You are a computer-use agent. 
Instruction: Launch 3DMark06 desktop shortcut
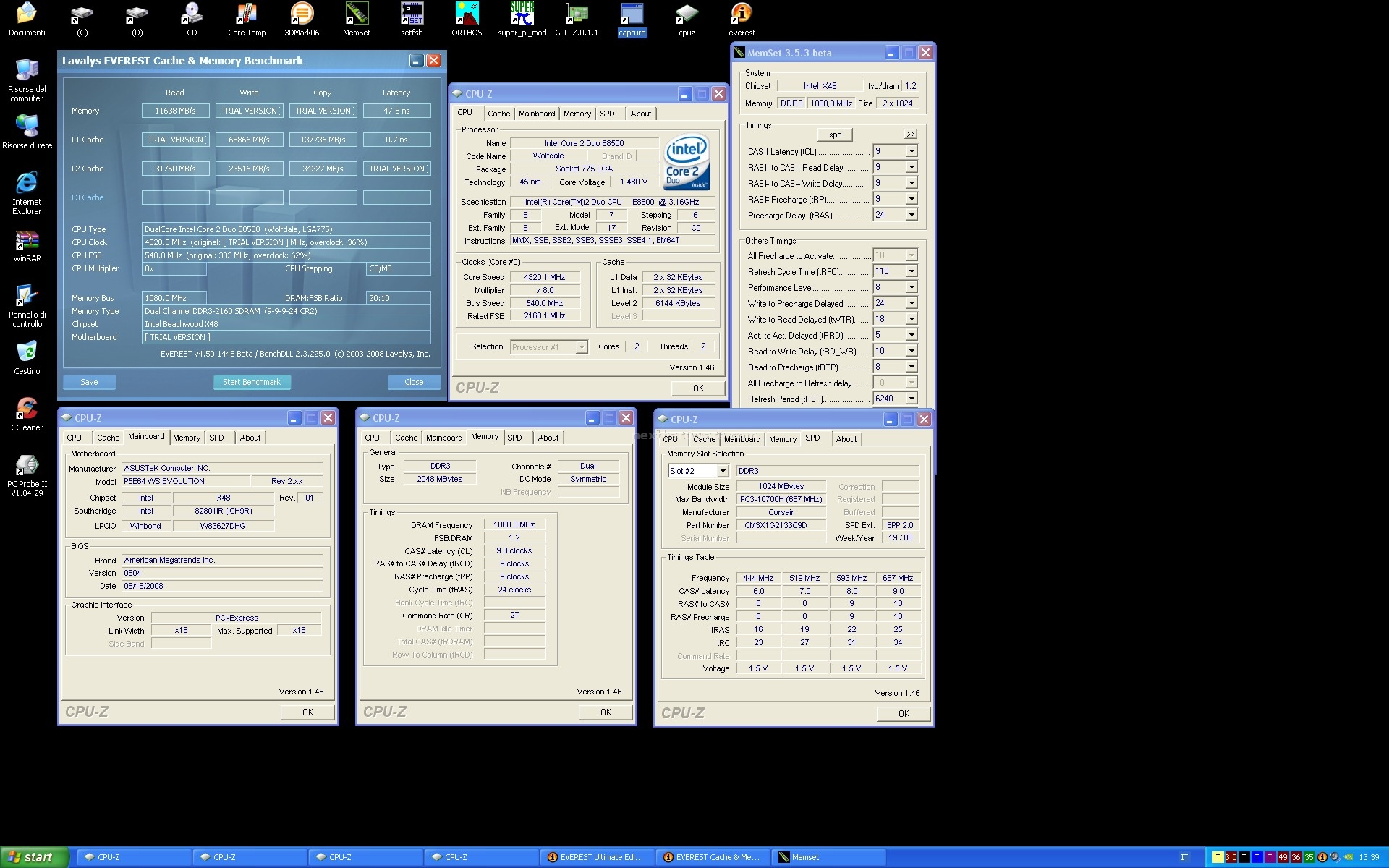(302, 20)
